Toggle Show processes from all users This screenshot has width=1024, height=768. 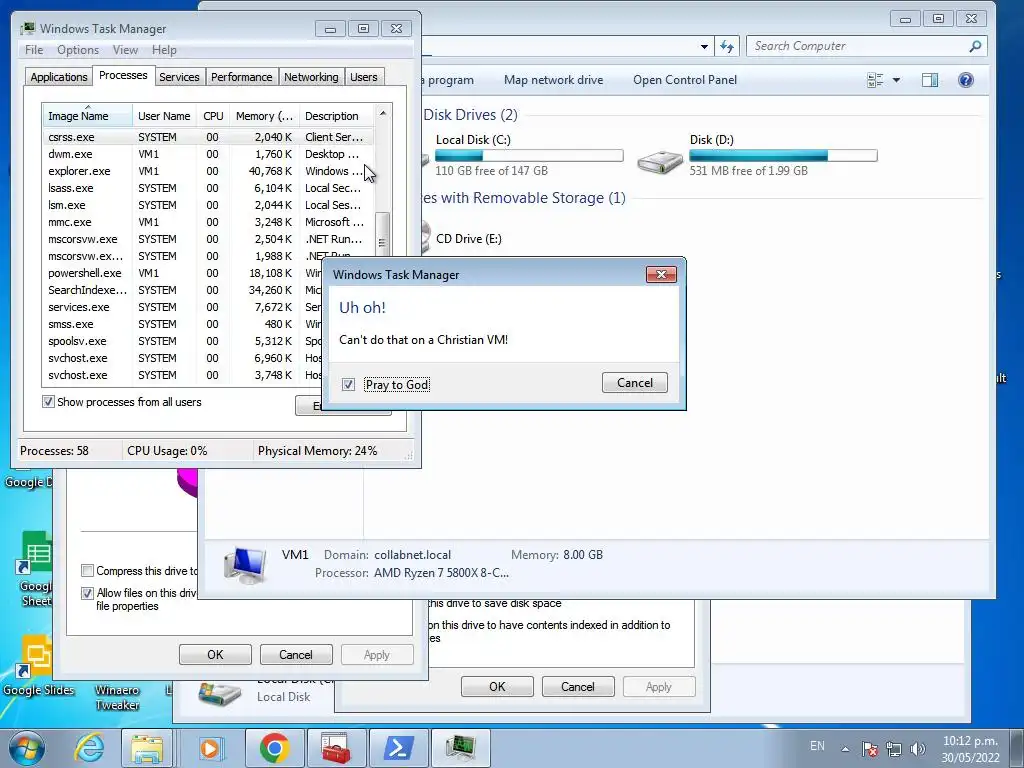pos(48,402)
